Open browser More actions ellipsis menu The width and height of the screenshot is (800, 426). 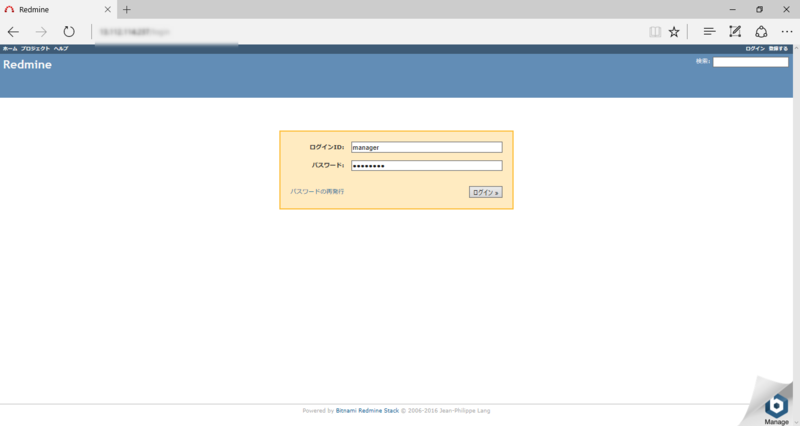coord(787,32)
